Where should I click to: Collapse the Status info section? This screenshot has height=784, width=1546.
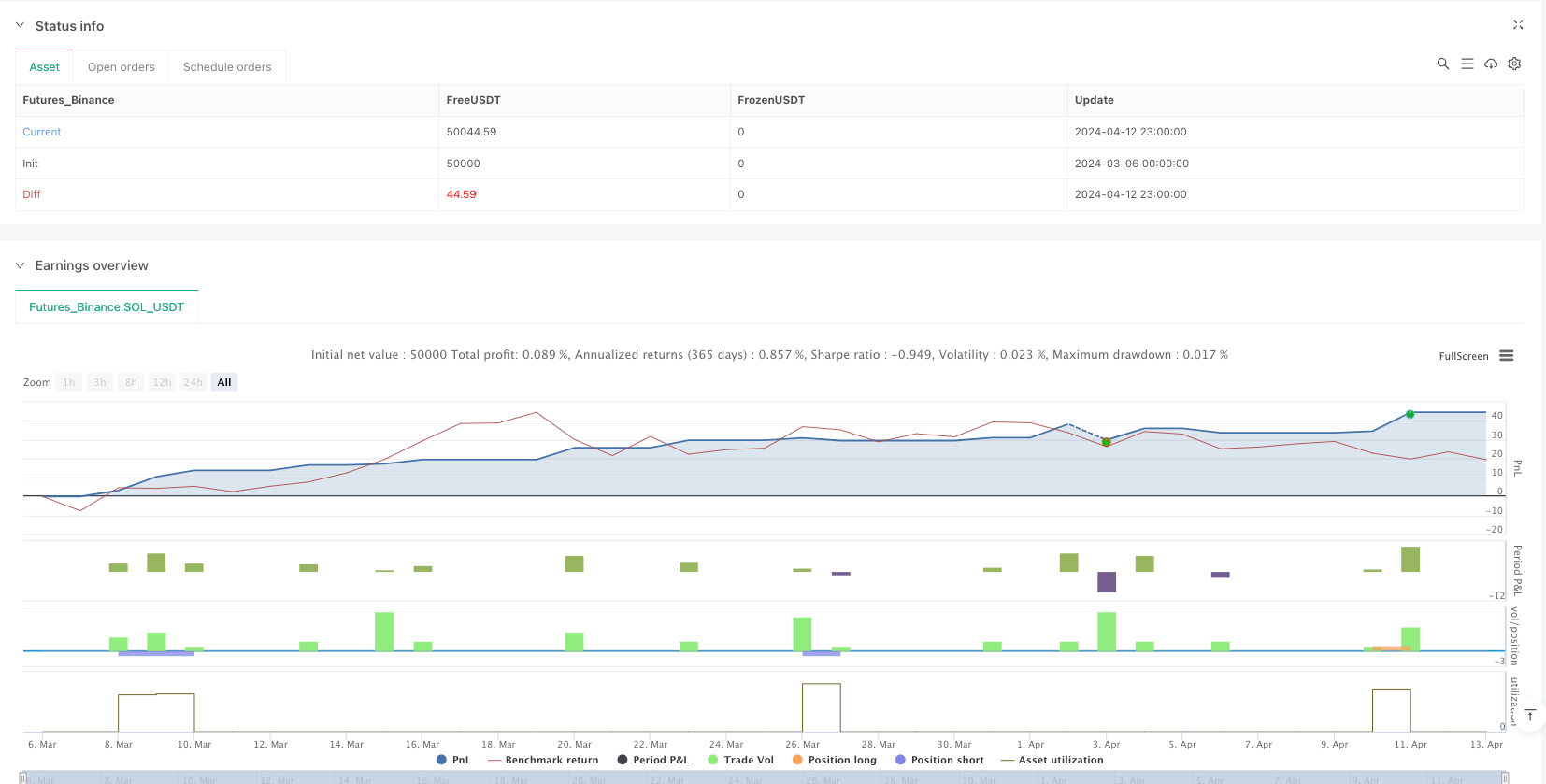pos(20,26)
